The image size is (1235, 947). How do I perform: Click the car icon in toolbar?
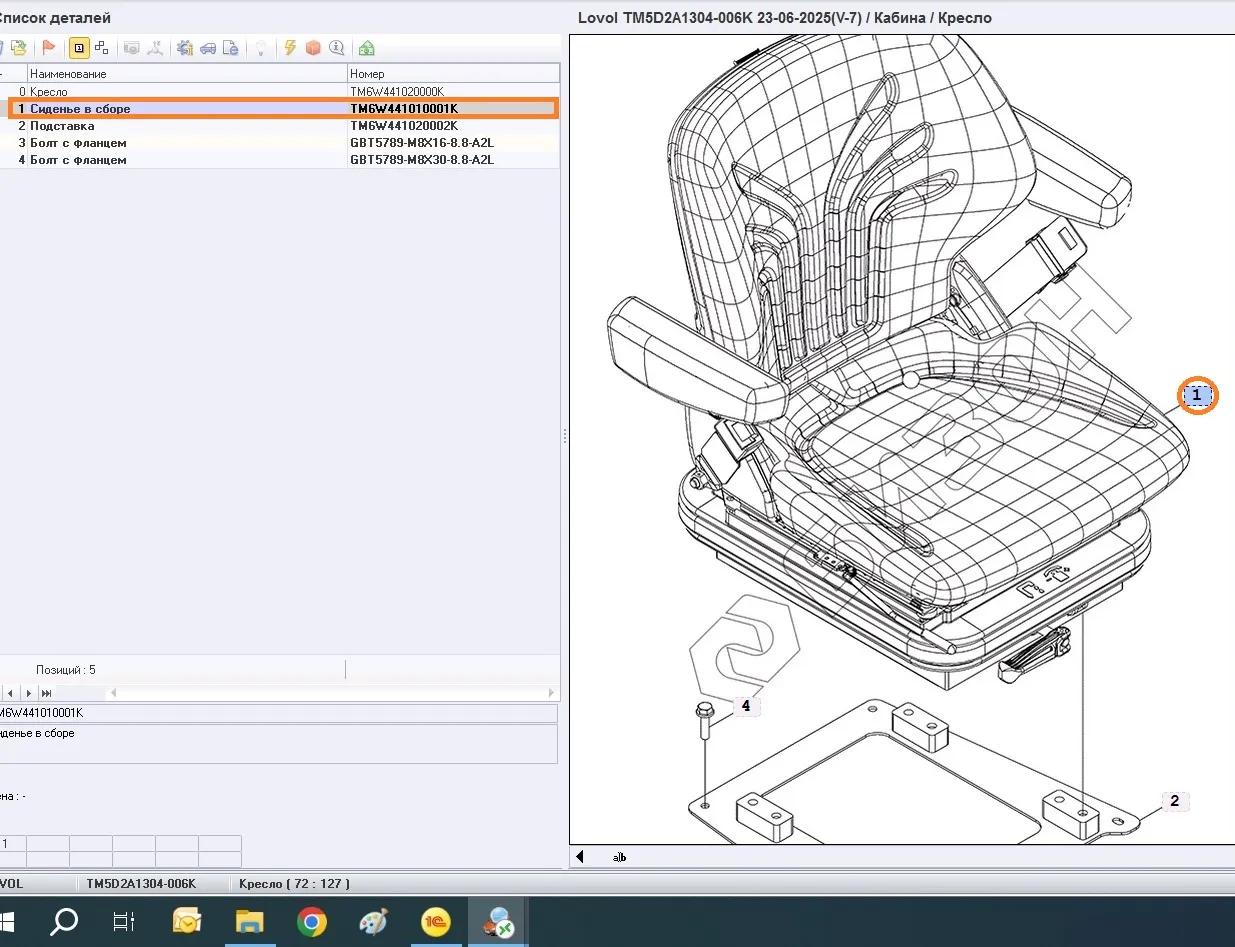pos(208,48)
